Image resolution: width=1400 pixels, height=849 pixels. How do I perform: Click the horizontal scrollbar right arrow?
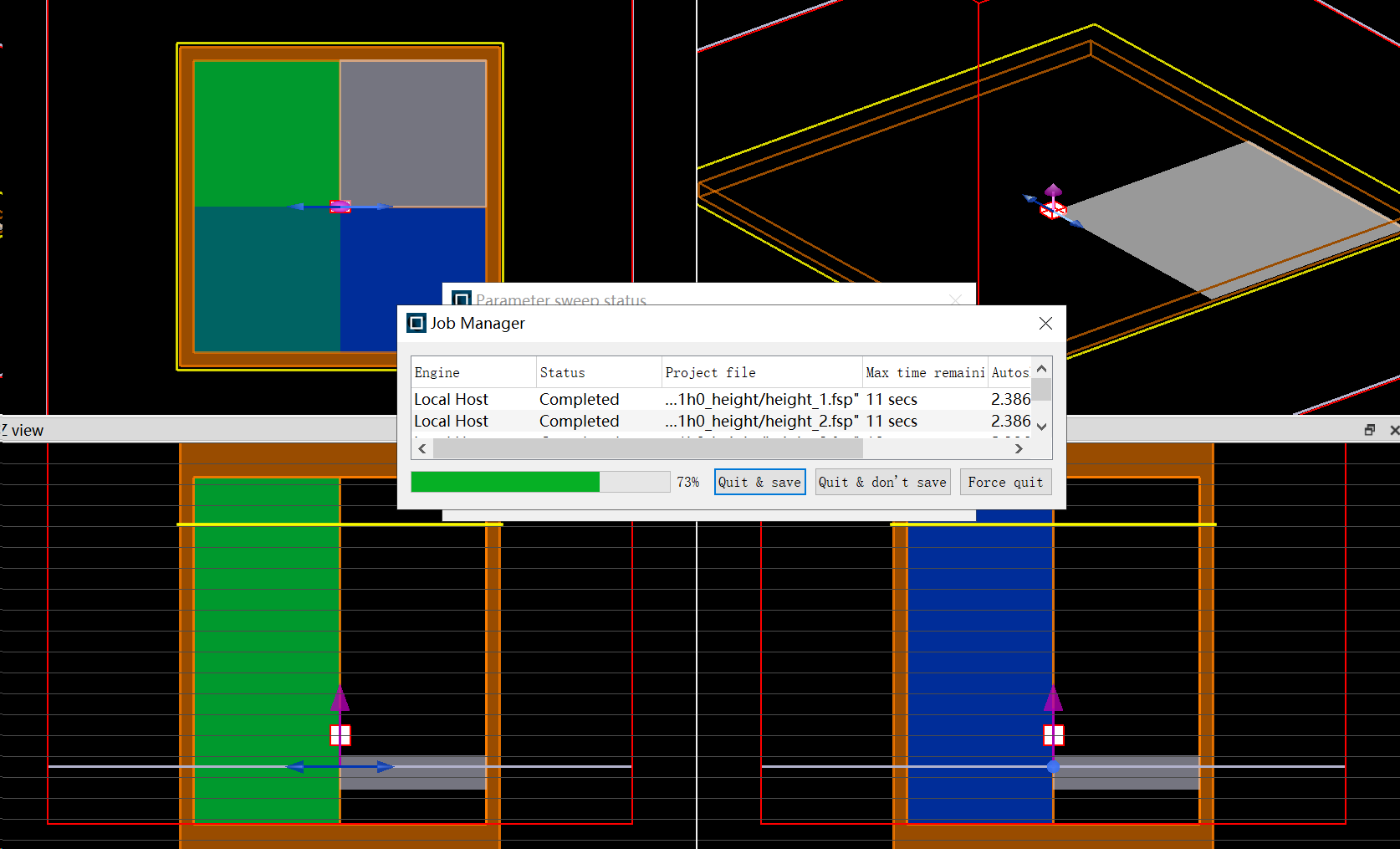pyautogui.click(x=1019, y=449)
